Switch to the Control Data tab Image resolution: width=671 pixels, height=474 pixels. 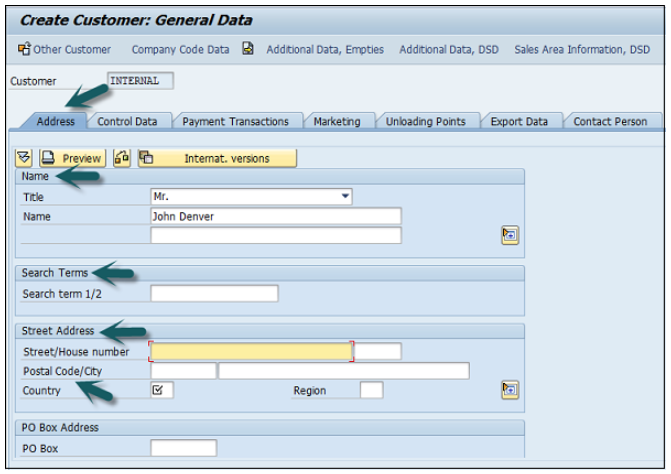(x=127, y=122)
